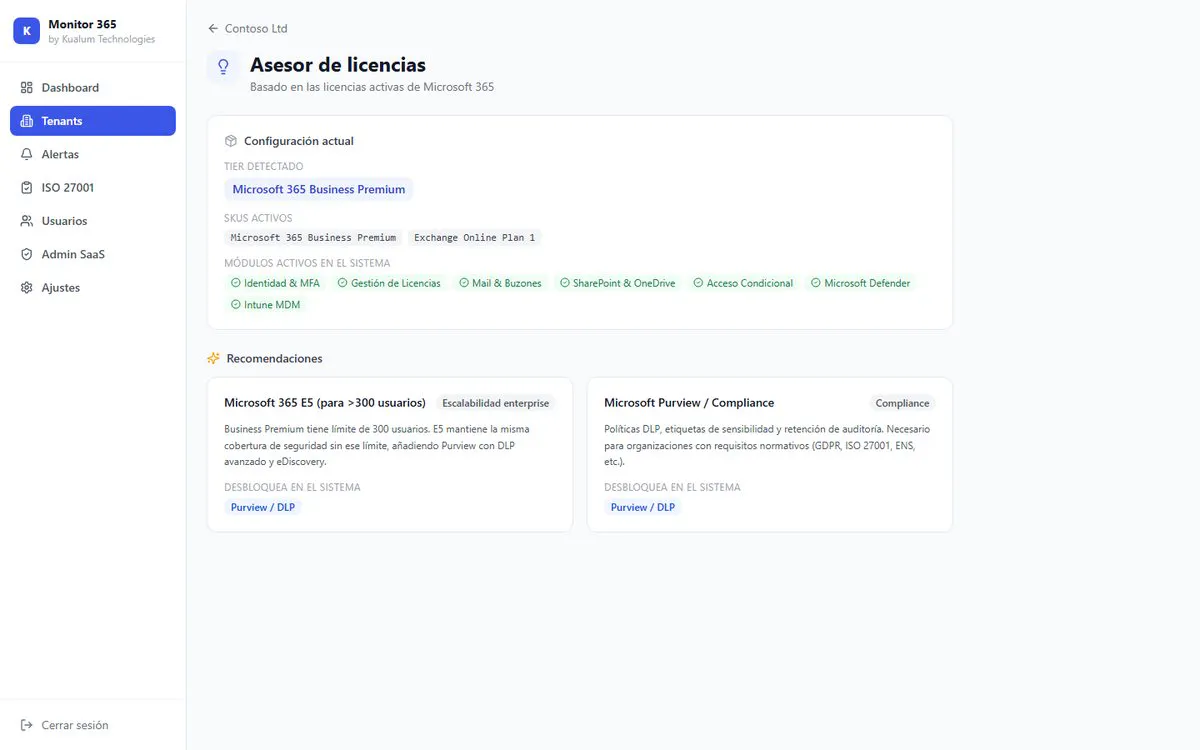Viewport: 1200px width, 750px height.
Task: Click the MÓDULOS ACTIVOS EN EL SISTEMA label
Action: click(307, 263)
